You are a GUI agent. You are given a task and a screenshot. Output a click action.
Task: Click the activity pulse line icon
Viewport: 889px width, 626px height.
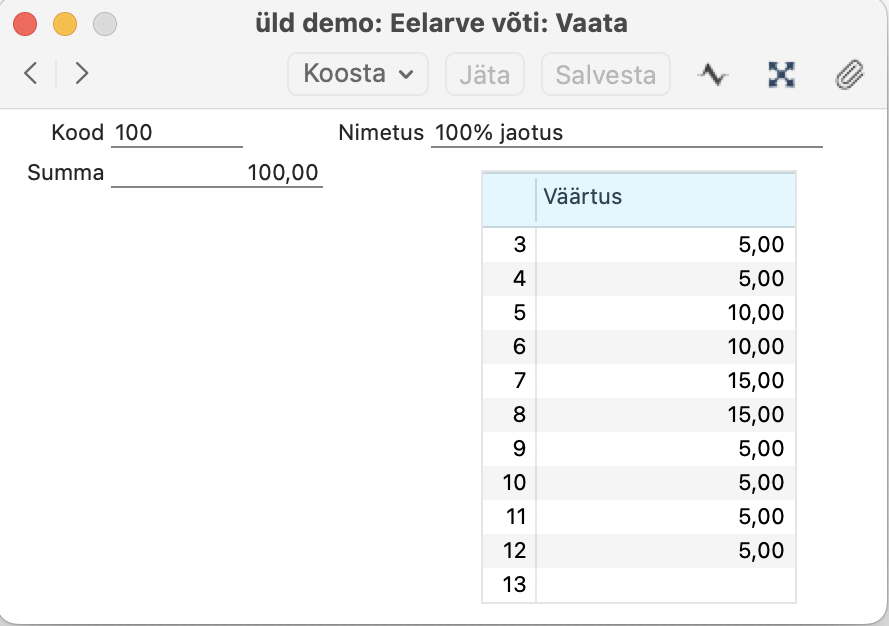pyautogui.click(x=712, y=74)
